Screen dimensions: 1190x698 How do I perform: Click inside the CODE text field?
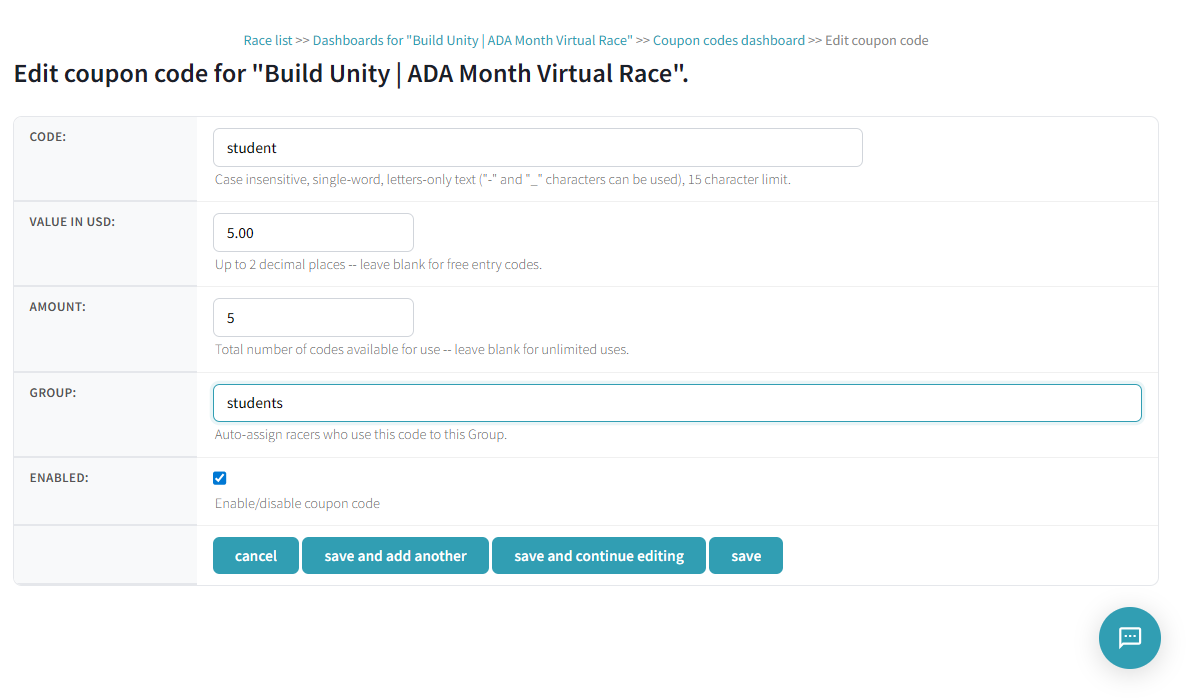click(537, 146)
